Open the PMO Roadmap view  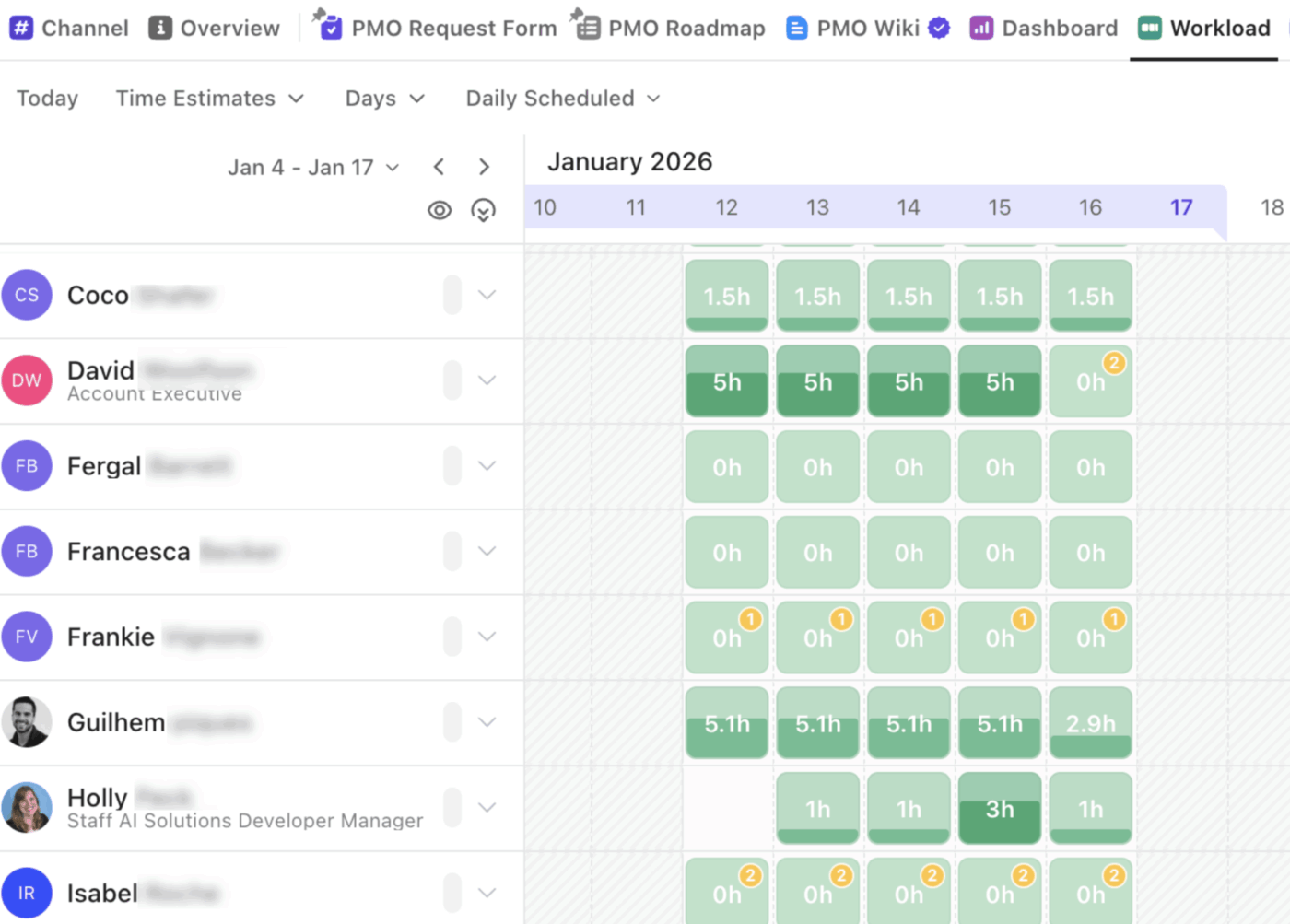(x=670, y=28)
